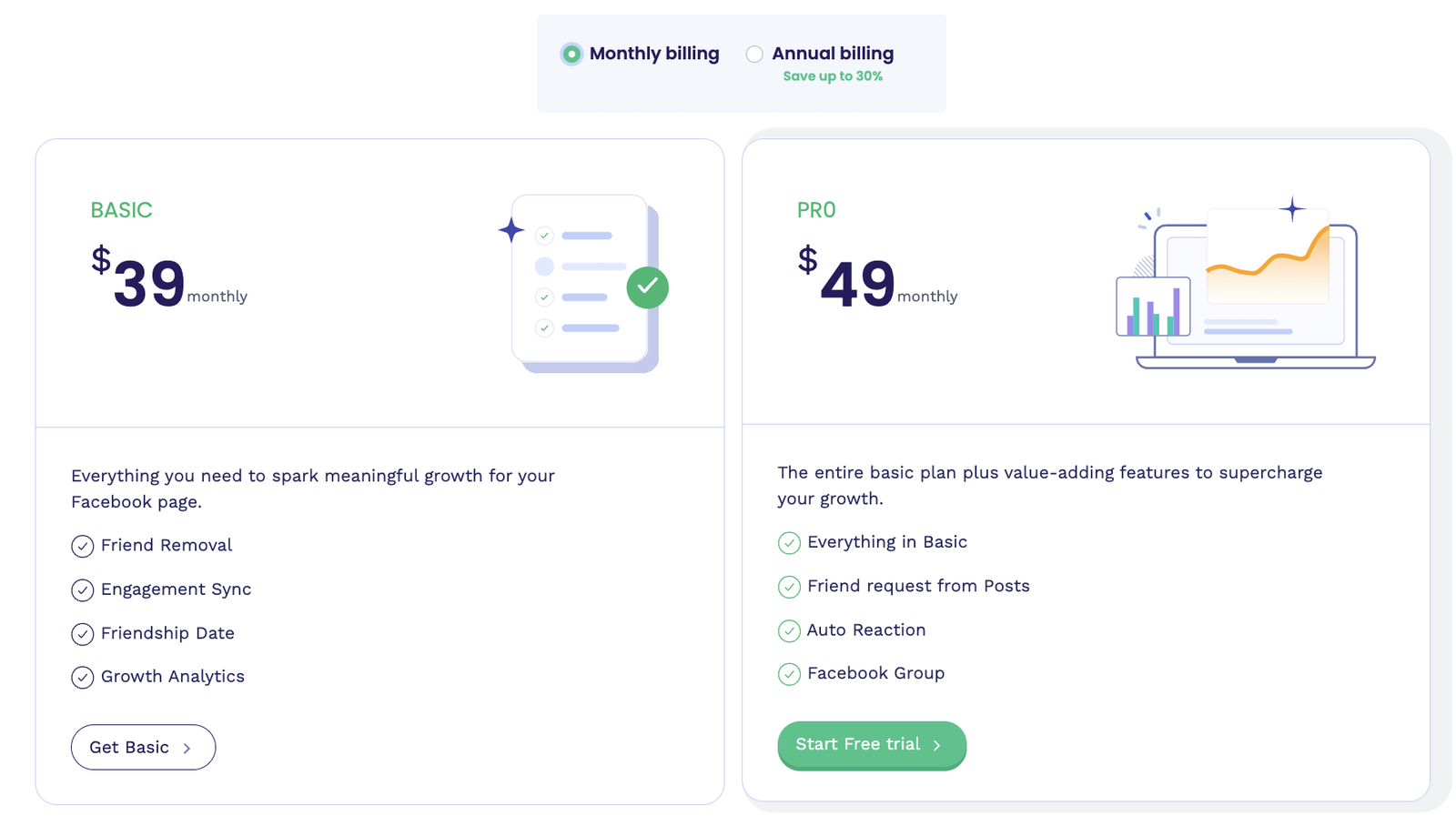Click the Start Free trial button
Viewport: 1456px width, 836px height.
click(871, 745)
